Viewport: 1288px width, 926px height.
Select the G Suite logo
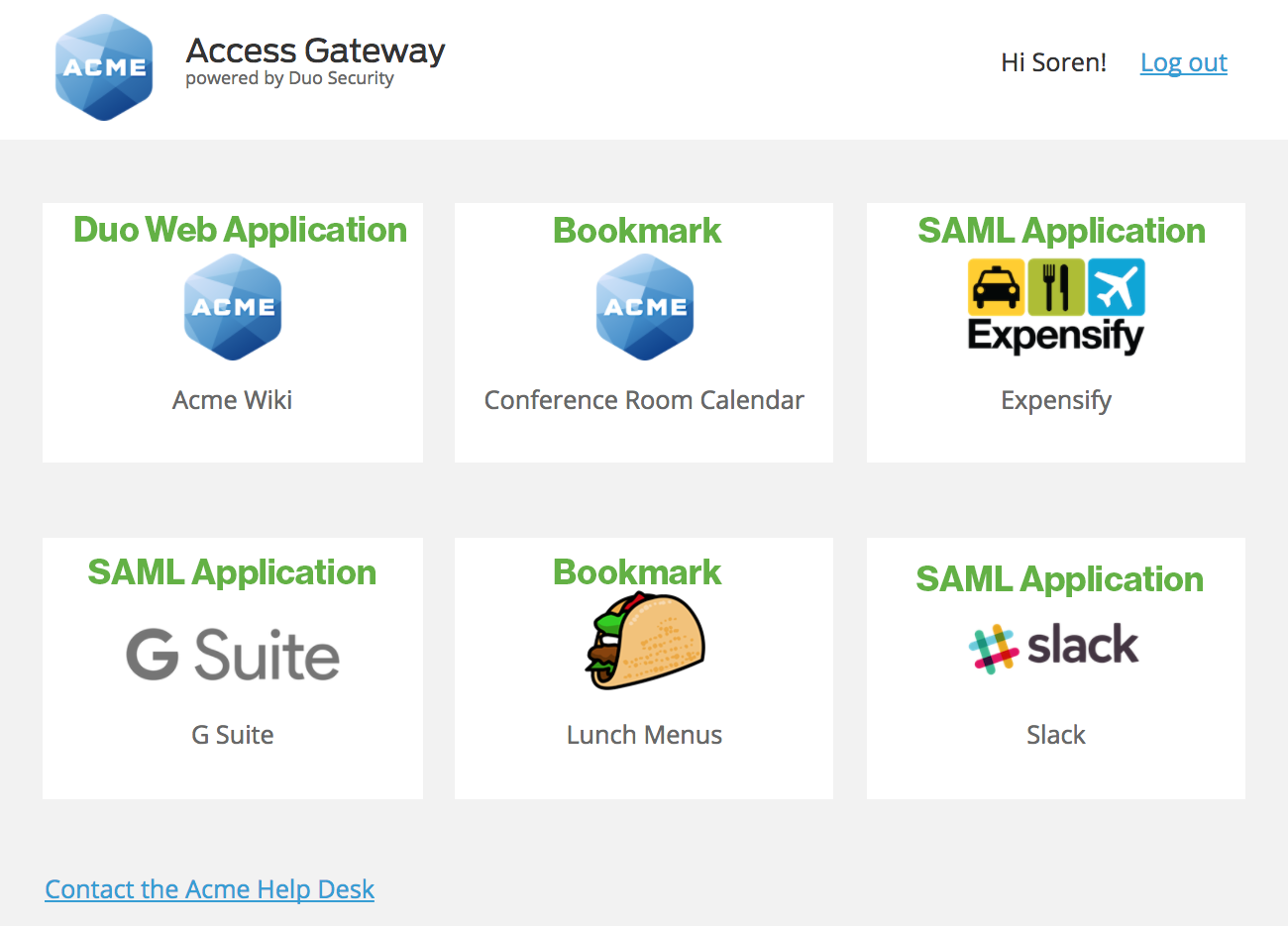point(233,654)
